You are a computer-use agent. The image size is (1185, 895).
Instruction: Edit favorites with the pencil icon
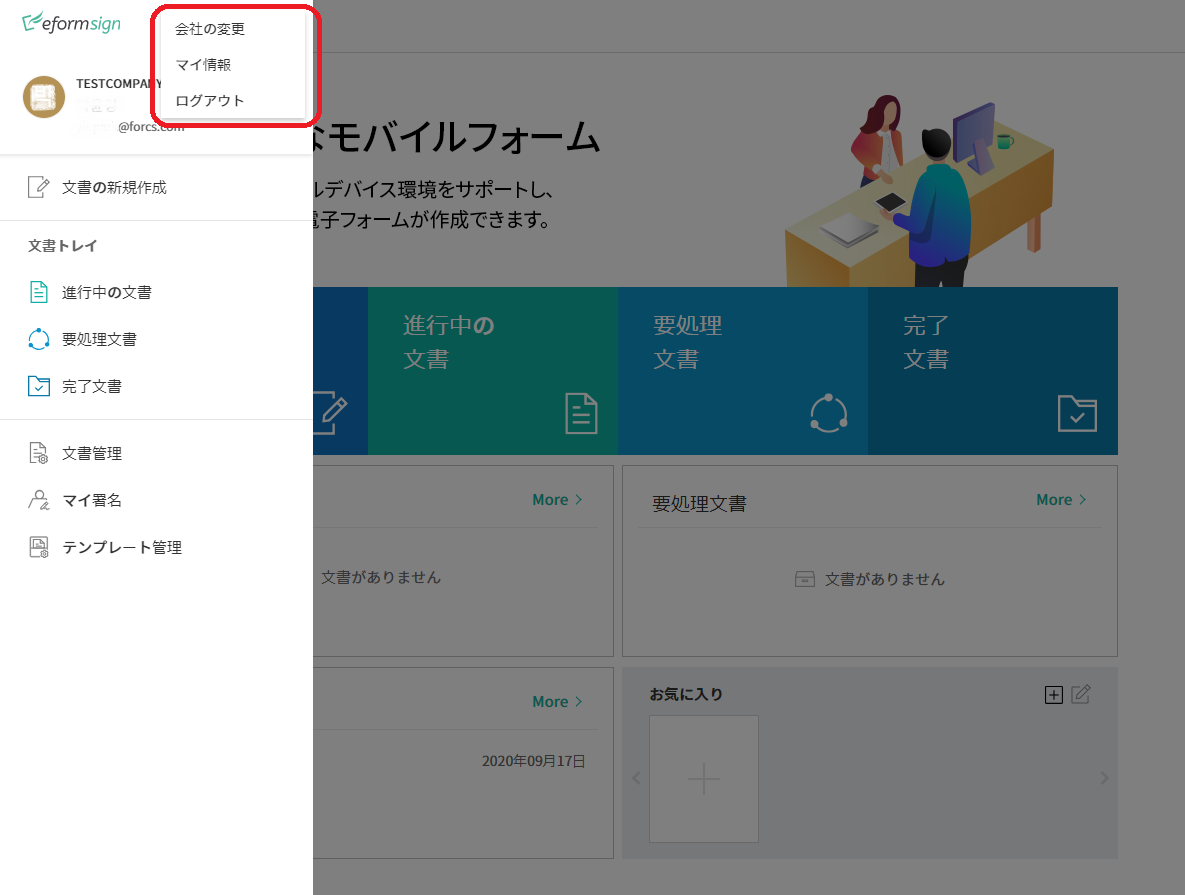[1081, 694]
